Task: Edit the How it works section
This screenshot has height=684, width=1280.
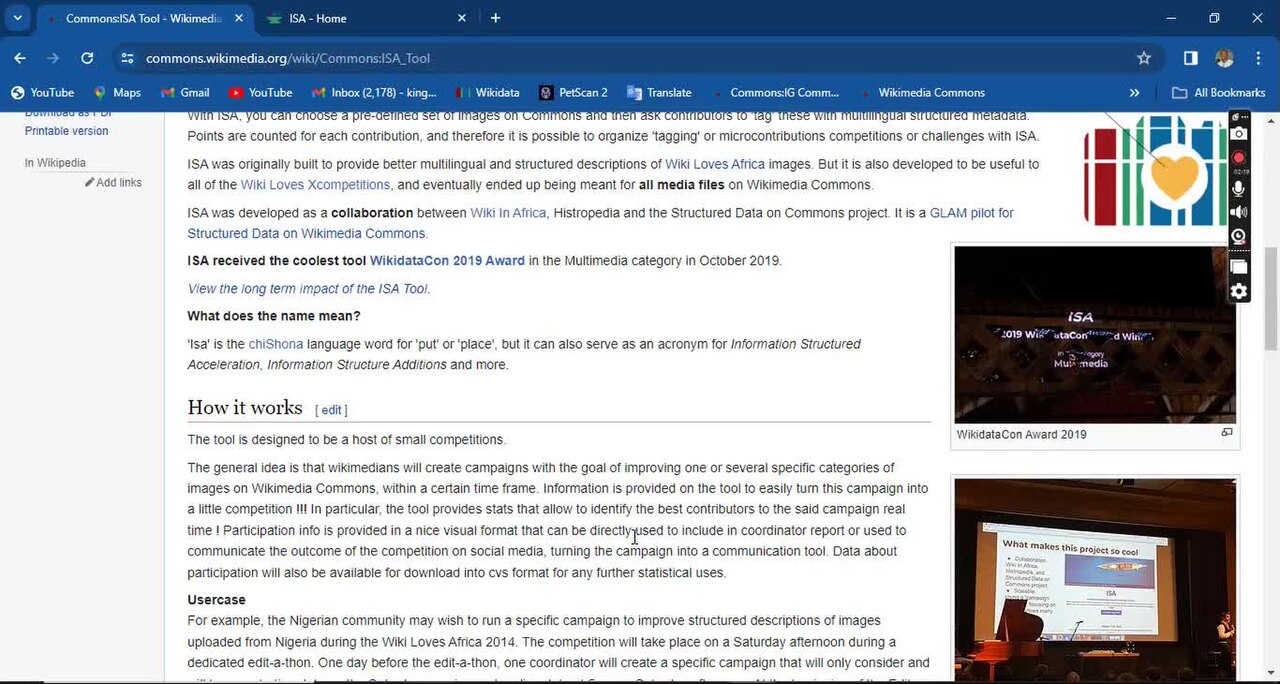Action: coord(331,410)
